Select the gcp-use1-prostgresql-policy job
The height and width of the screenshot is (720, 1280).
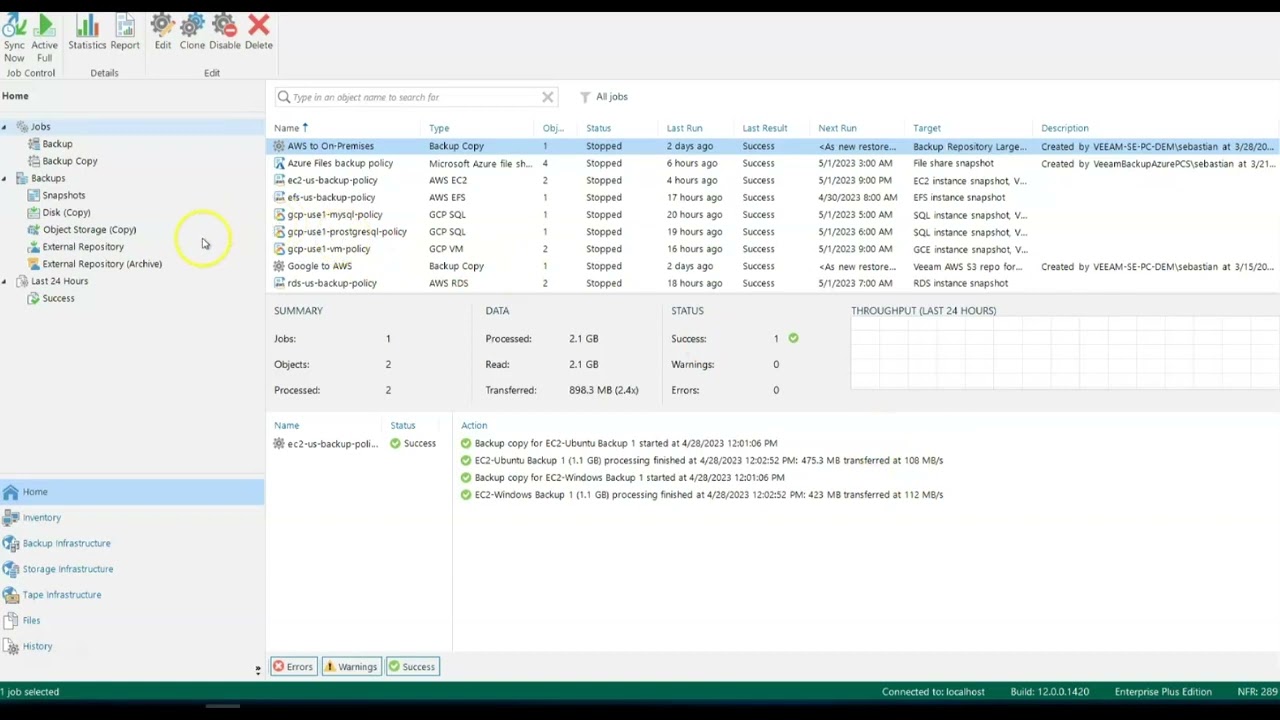point(773,232)
